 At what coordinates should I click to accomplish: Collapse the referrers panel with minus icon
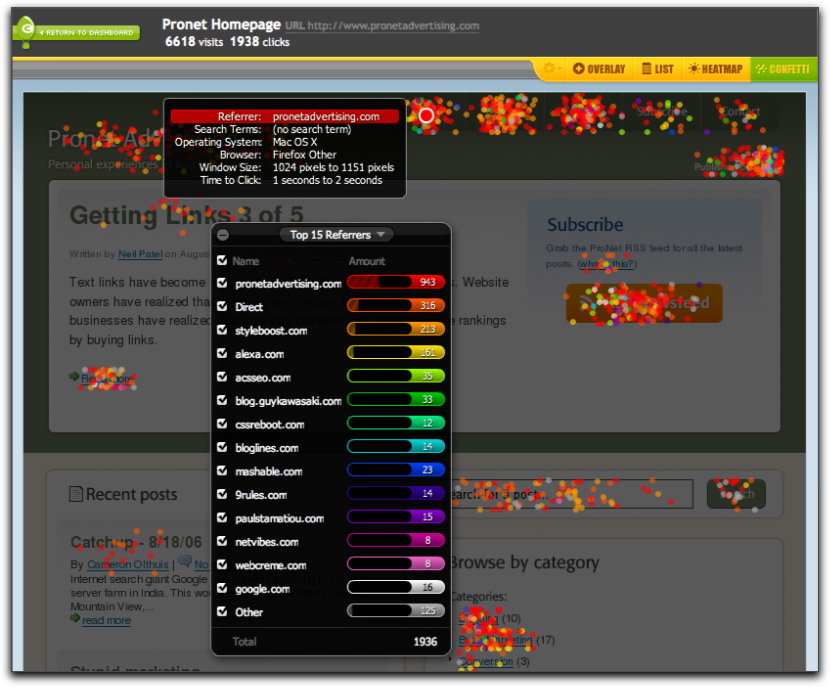(223, 235)
